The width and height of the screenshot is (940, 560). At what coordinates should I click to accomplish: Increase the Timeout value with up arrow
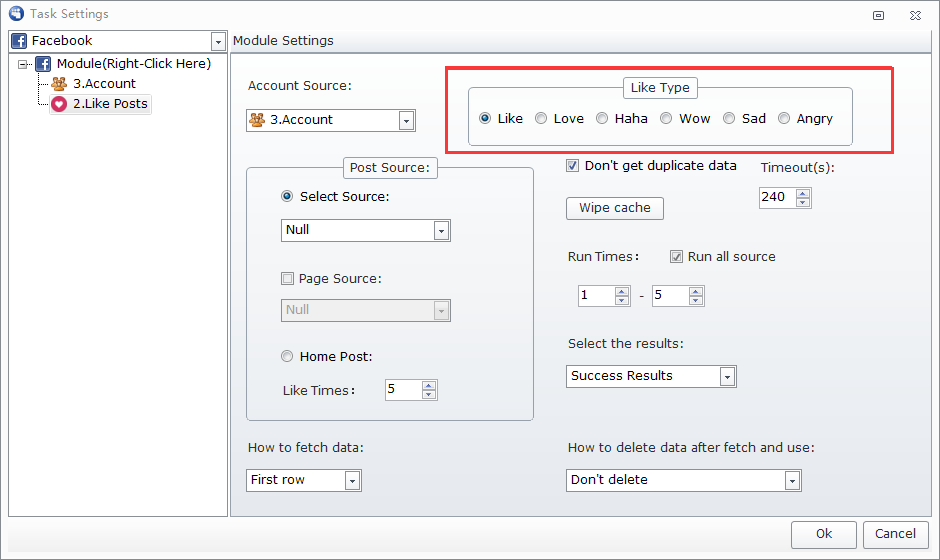click(x=803, y=193)
